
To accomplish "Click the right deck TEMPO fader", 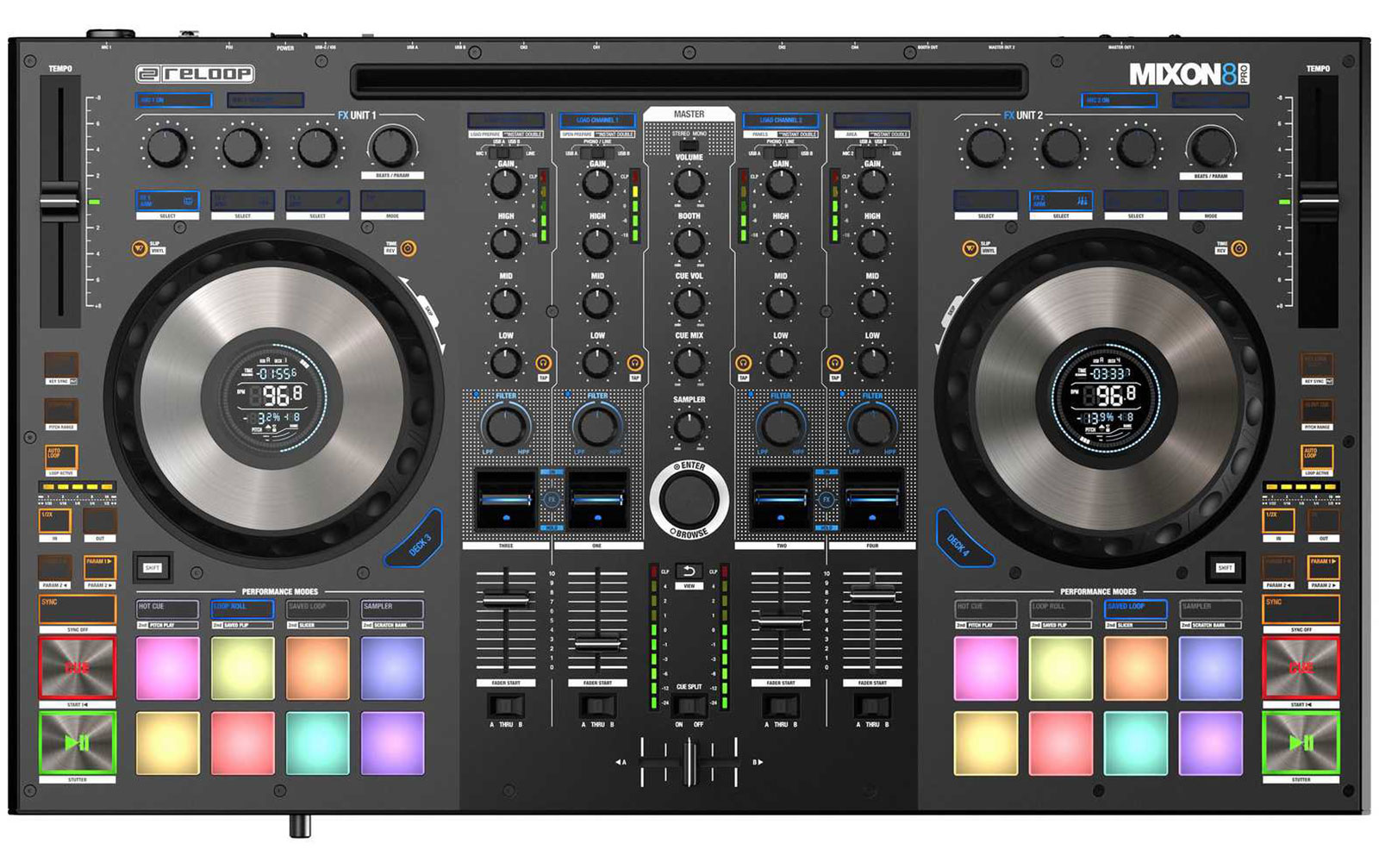I will coord(1319,200).
